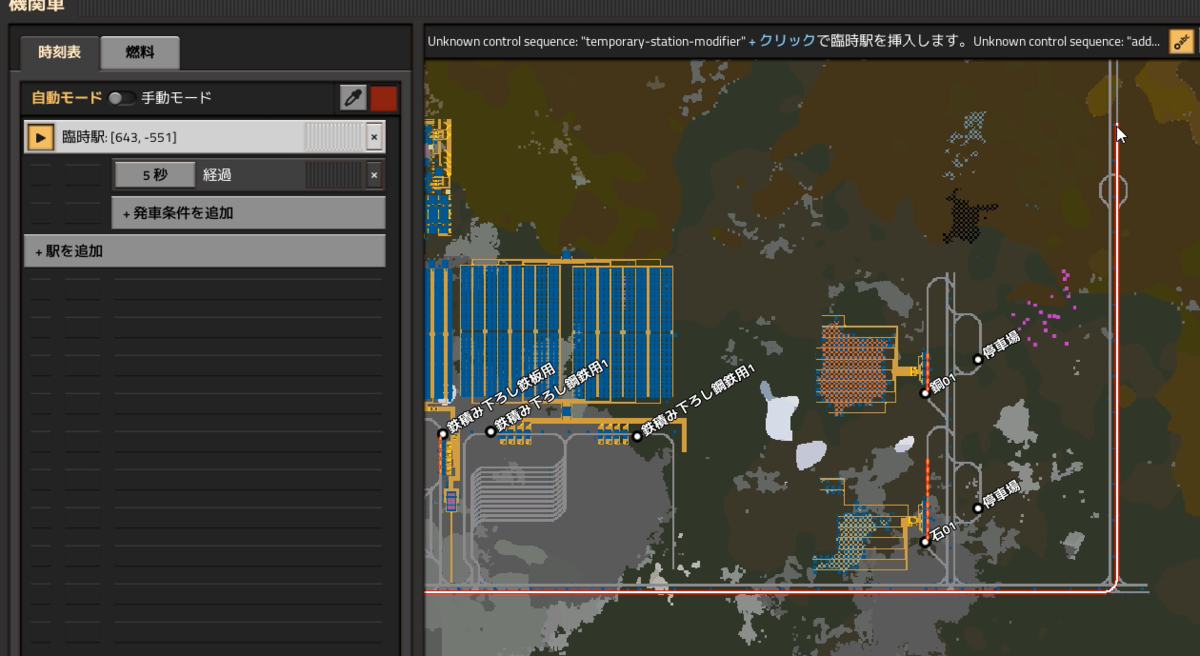Viewport: 1200px width, 656px height.
Task: Grab the drag handle on the 経過 condition
Action: tap(334, 175)
